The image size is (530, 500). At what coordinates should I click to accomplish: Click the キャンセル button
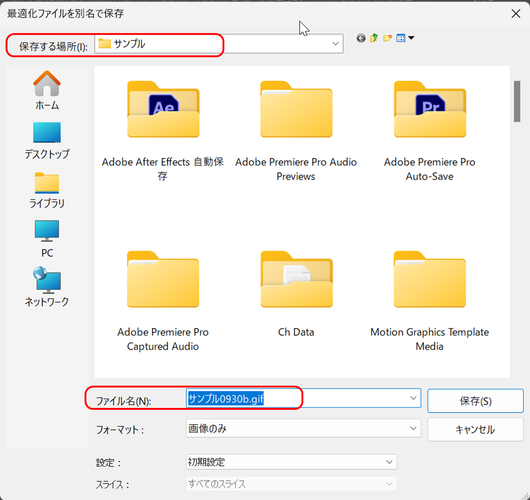tap(475, 429)
